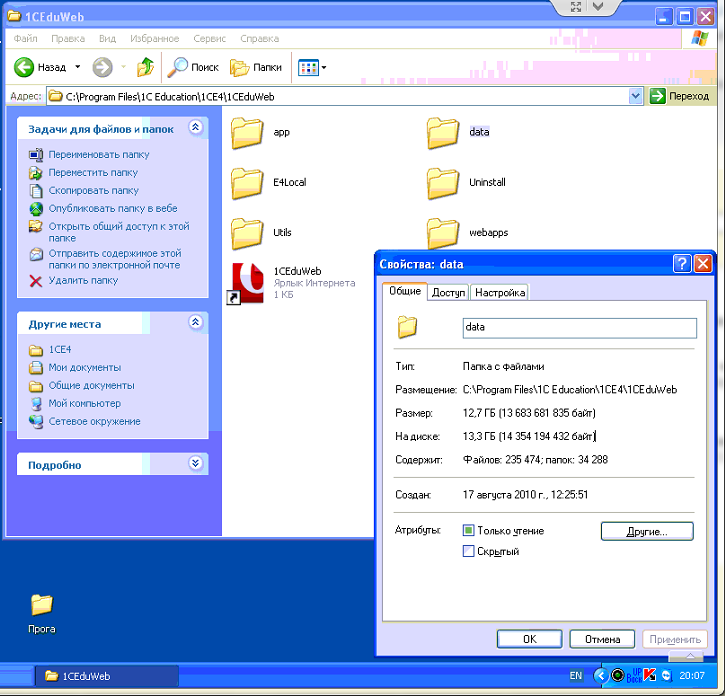Collapse the Другие места panel

pyautogui.click(x=196, y=322)
